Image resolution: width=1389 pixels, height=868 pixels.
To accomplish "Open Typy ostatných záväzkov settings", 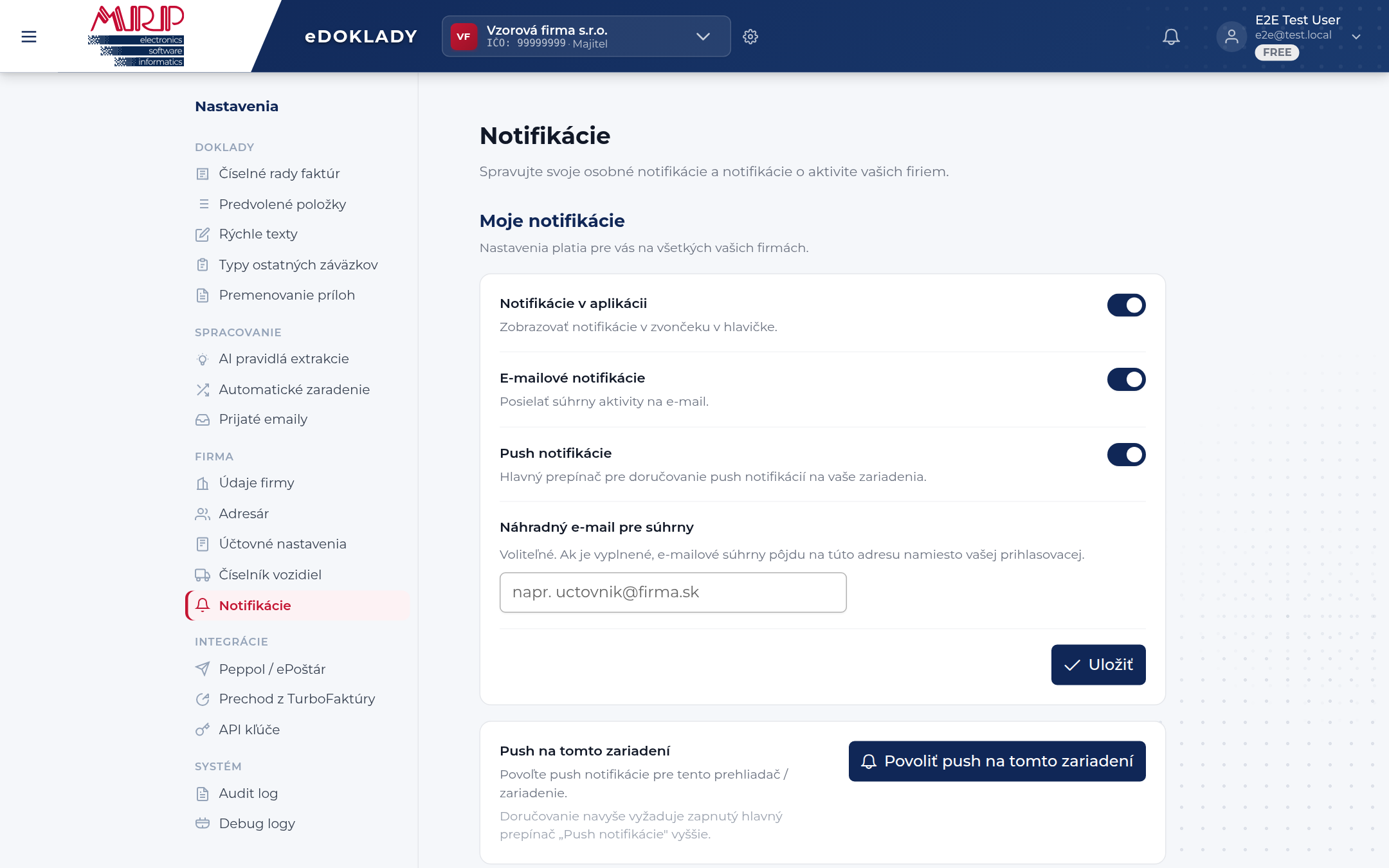I will 298,265.
